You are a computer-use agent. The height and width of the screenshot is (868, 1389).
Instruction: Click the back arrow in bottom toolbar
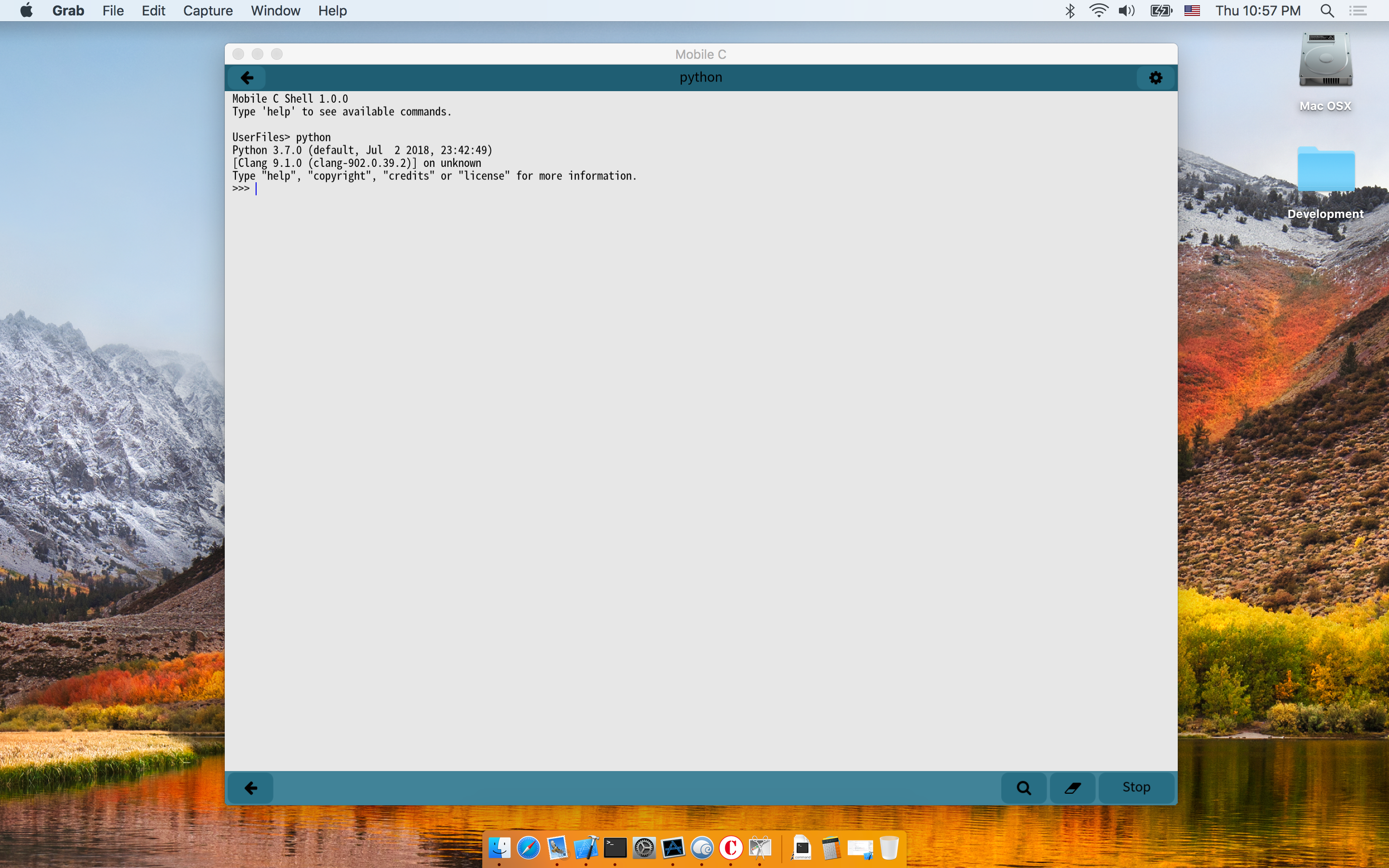click(x=251, y=787)
